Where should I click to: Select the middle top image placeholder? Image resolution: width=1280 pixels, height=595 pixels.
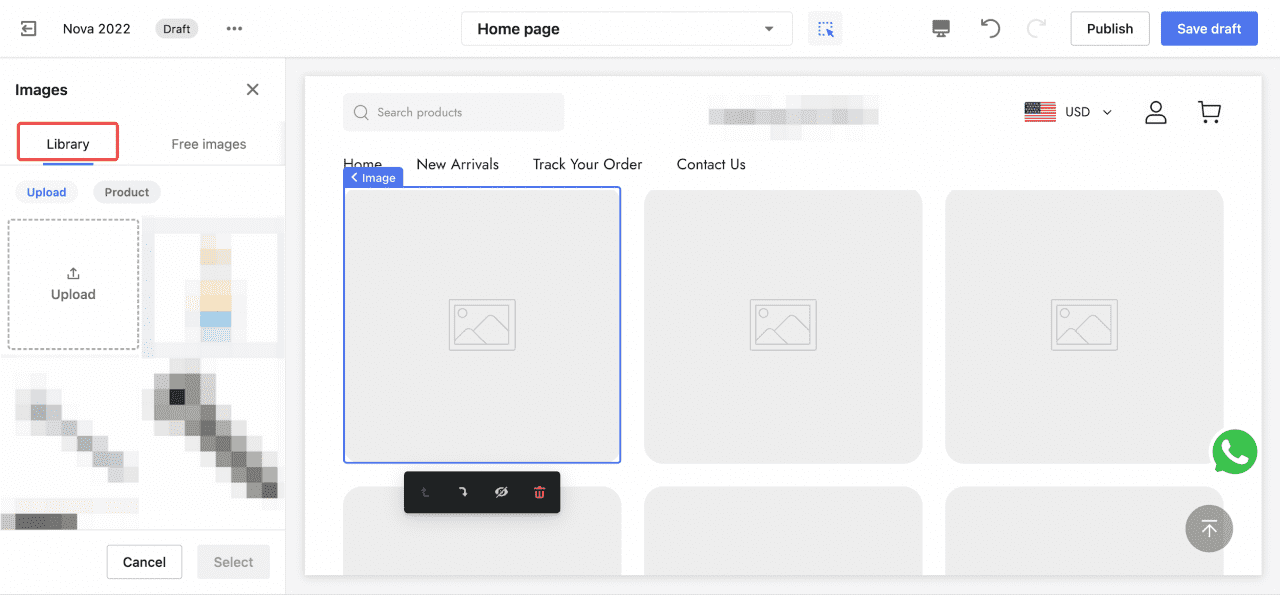783,325
